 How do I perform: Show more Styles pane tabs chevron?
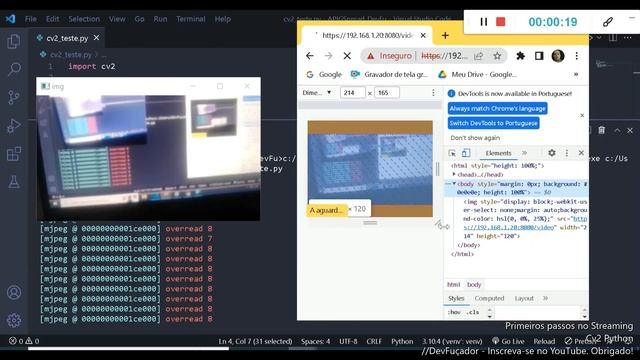tap(545, 298)
